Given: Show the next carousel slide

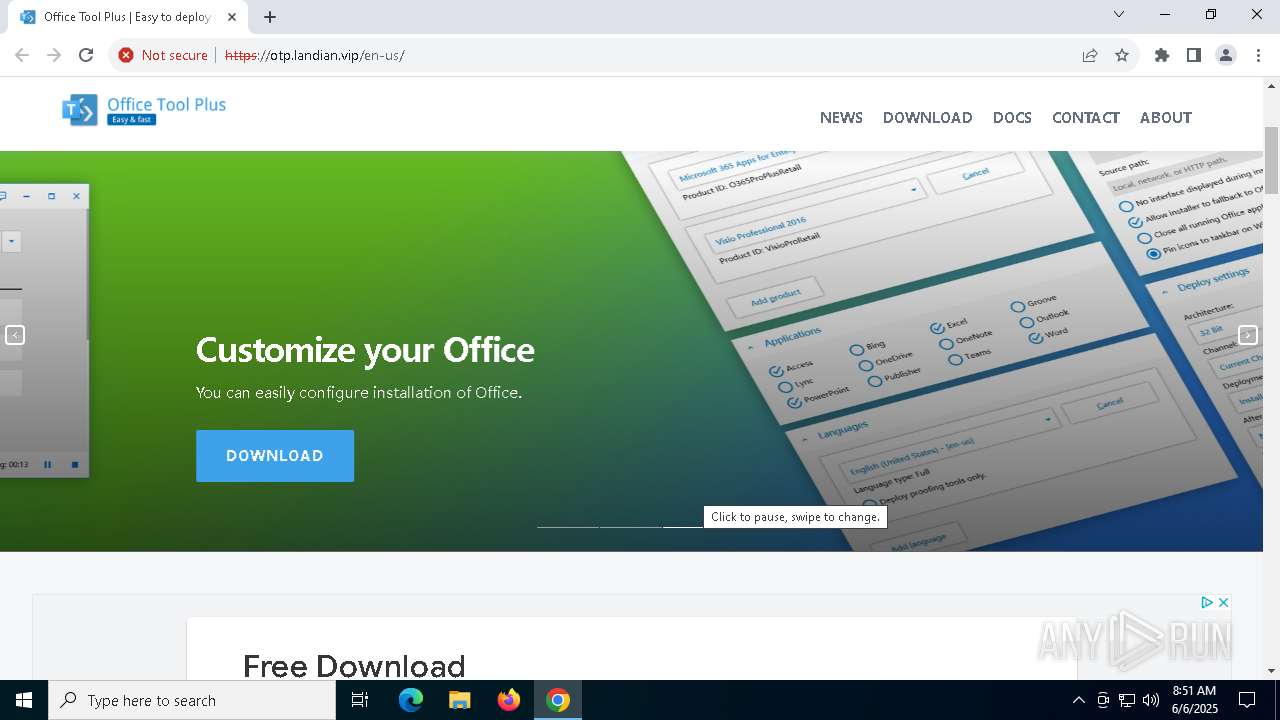Looking at the screenshot, I should tap(1247, 335).
